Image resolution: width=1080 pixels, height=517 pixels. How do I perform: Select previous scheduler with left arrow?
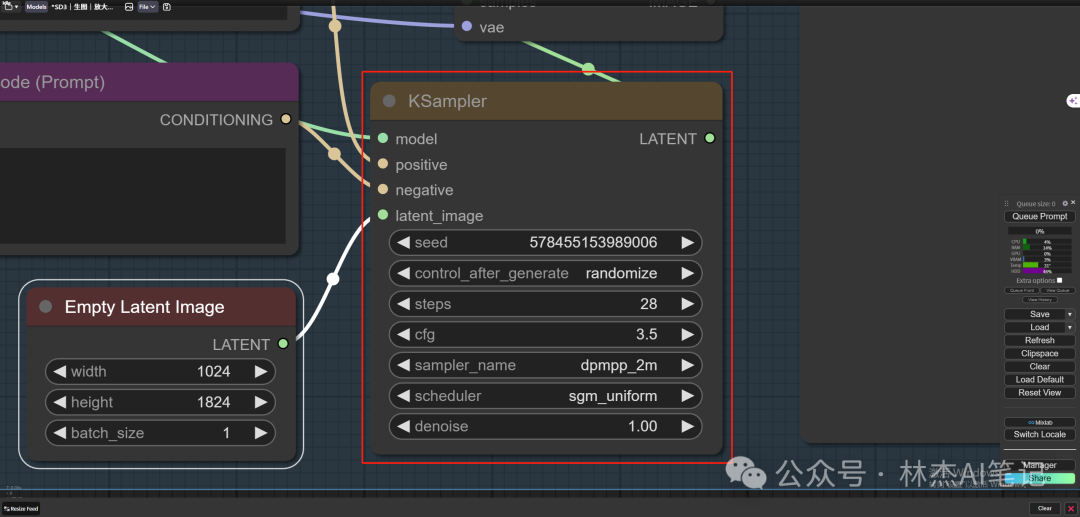(x=404, y=396)
